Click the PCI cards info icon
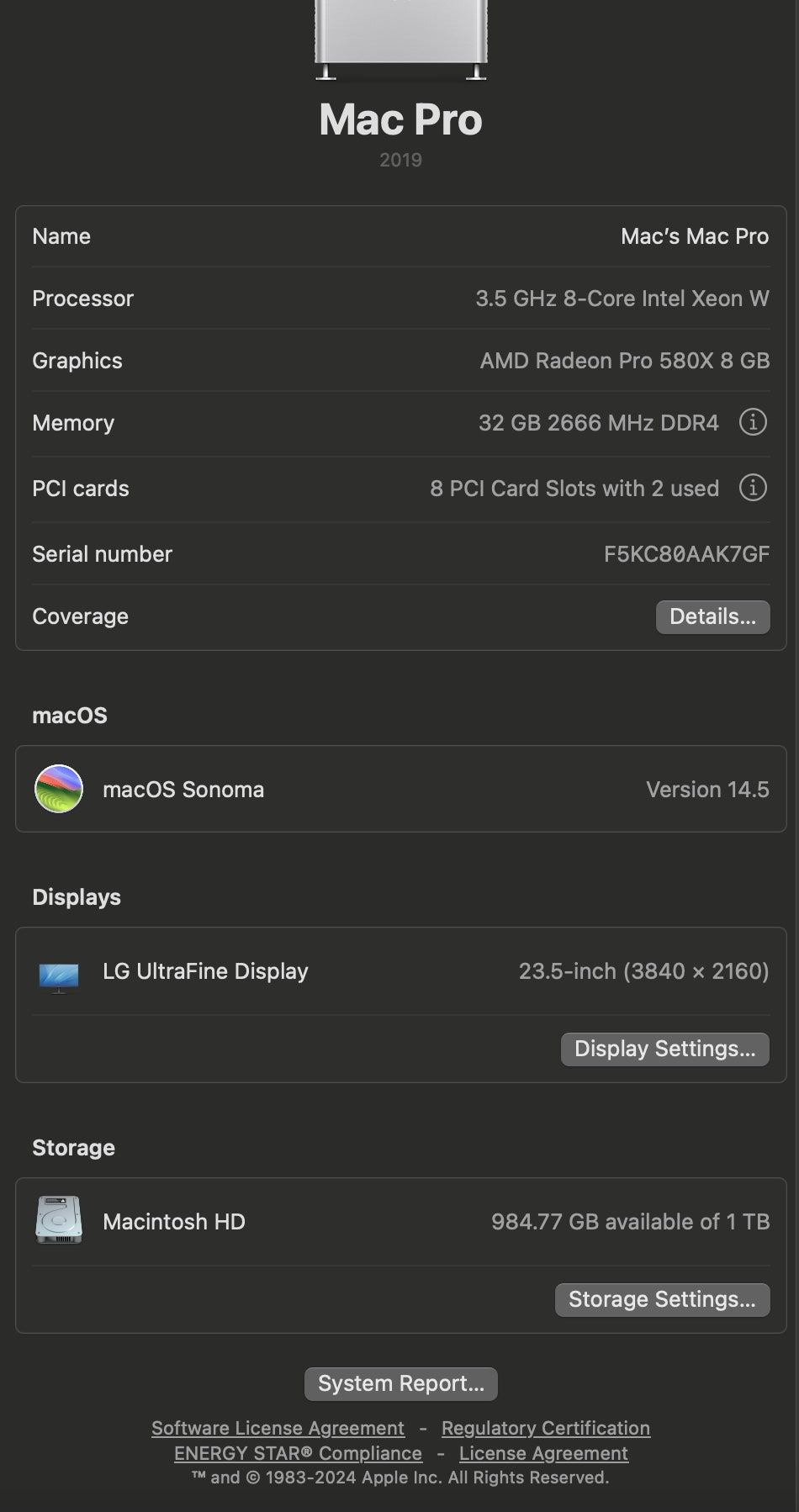799x1512 pixels. (x=752, y=488)
